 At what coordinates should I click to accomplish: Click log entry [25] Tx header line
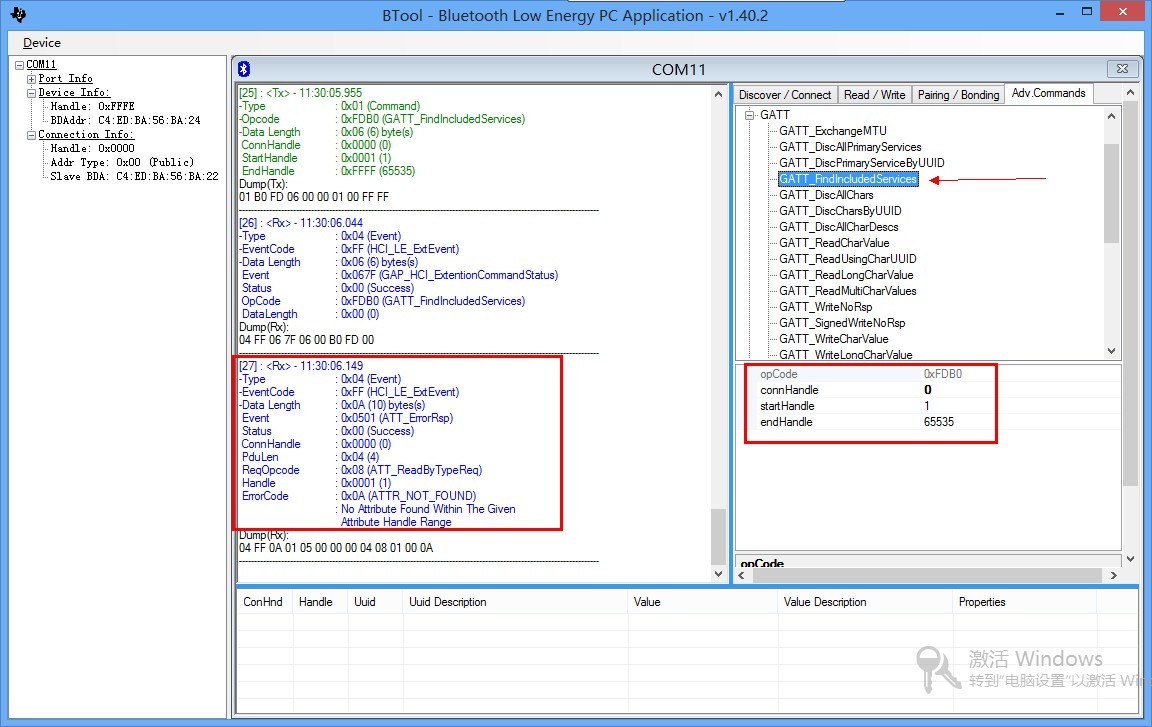pyautogui.click(x=300, y=93)
